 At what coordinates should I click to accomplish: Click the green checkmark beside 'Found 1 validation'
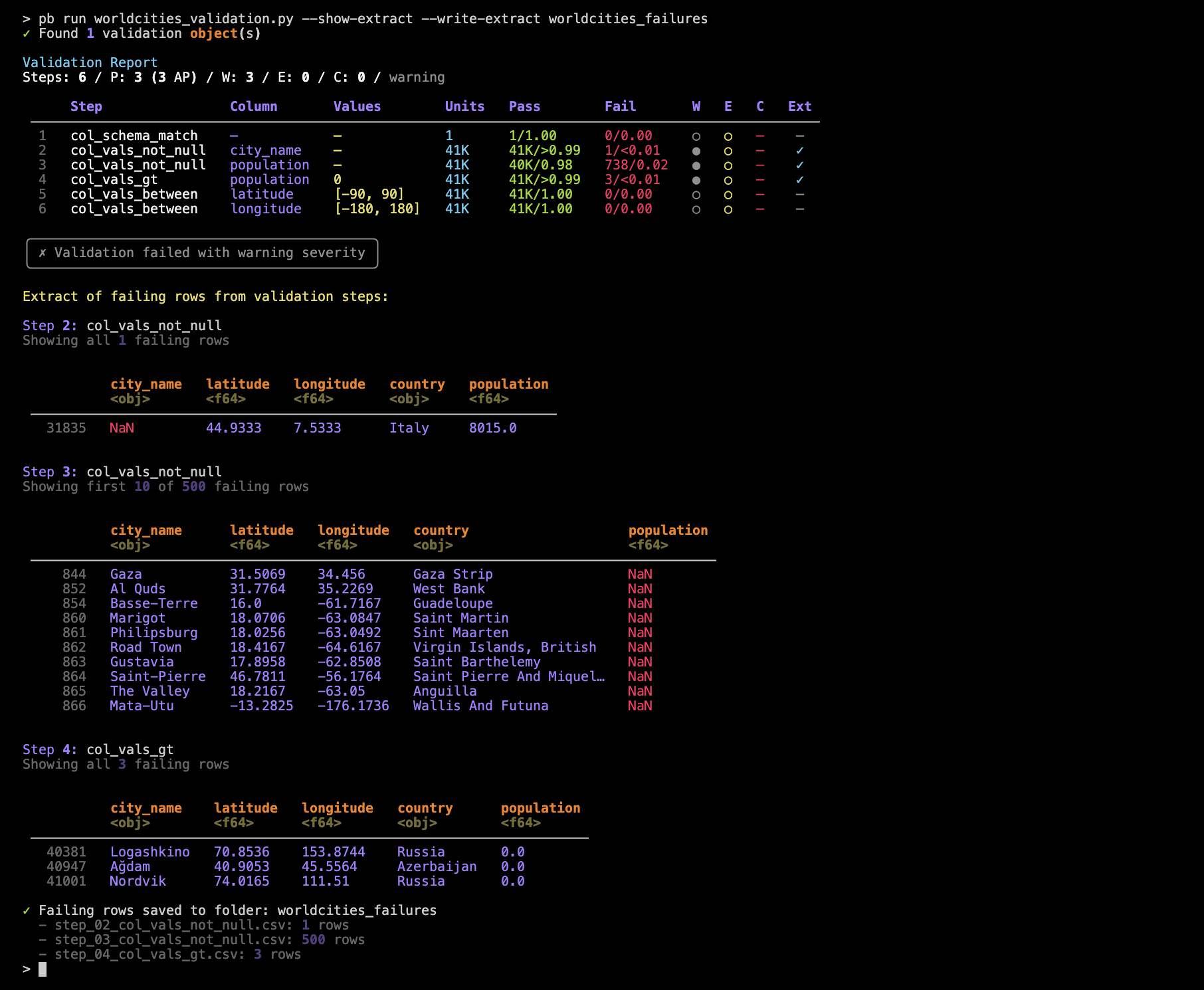pos(27,34)
